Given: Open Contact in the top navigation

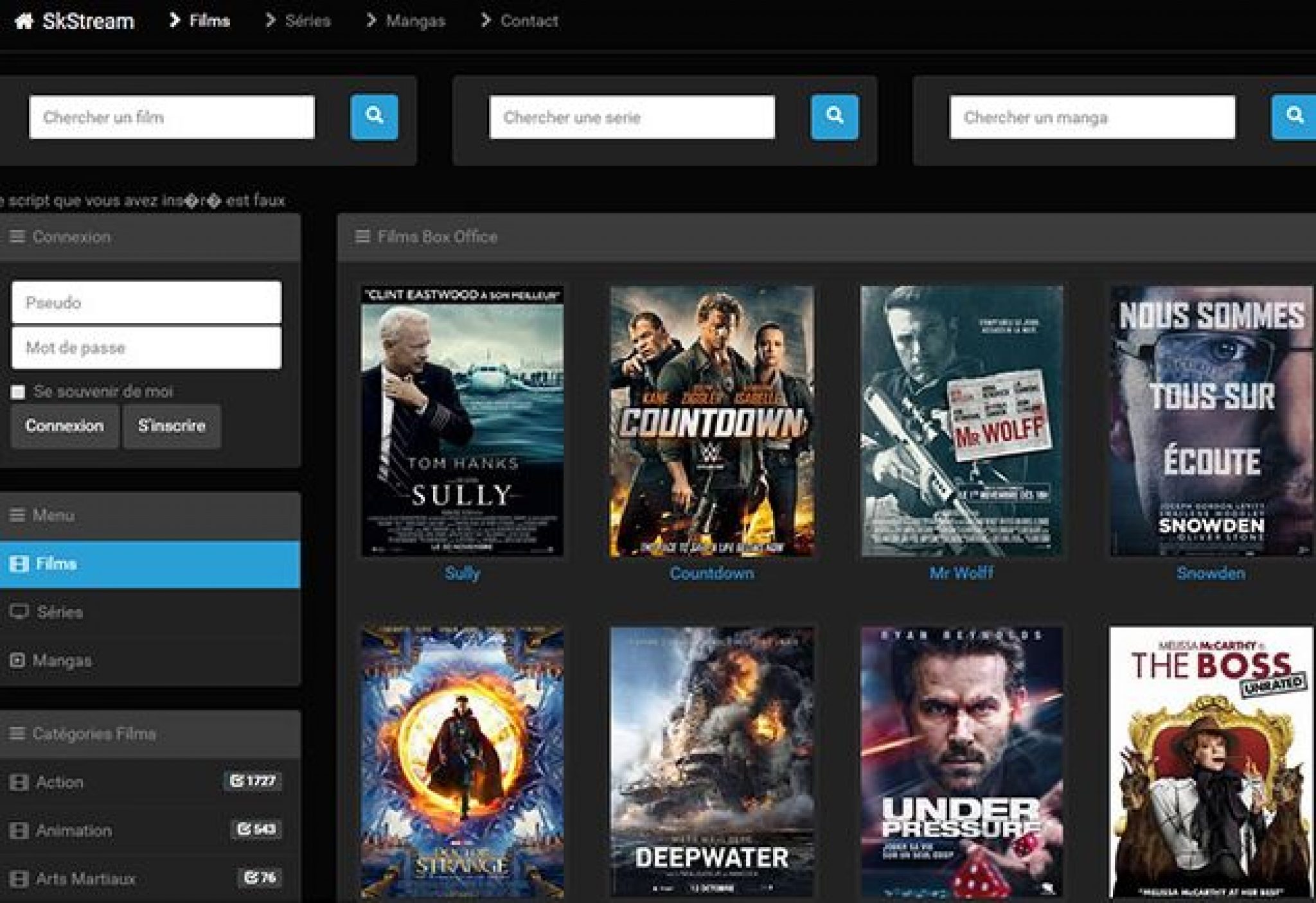Looking at the screenshot, I should 528,21.
